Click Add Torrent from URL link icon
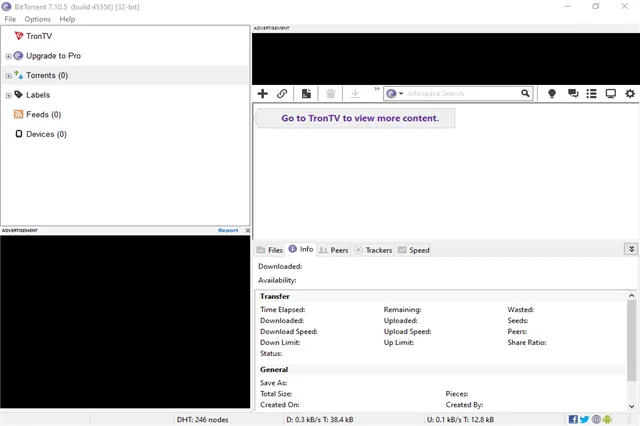This screenshot has width=640, height=426. (282, 93)
